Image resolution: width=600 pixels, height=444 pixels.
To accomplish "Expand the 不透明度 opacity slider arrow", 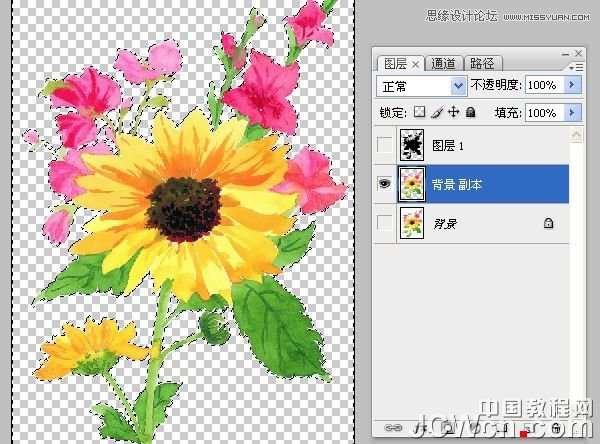I will click(x=574, y=86).
